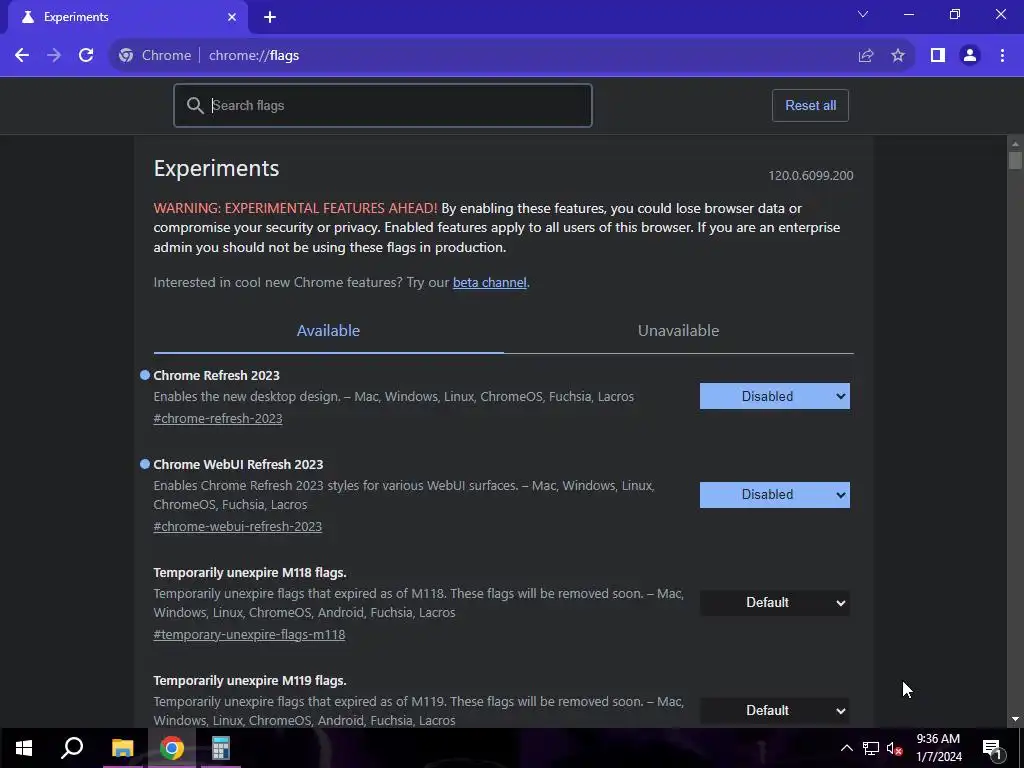The height and width of the screenshot is (768, 1024).
Task: Switch to the Available tab
Action: coord(328,331)
